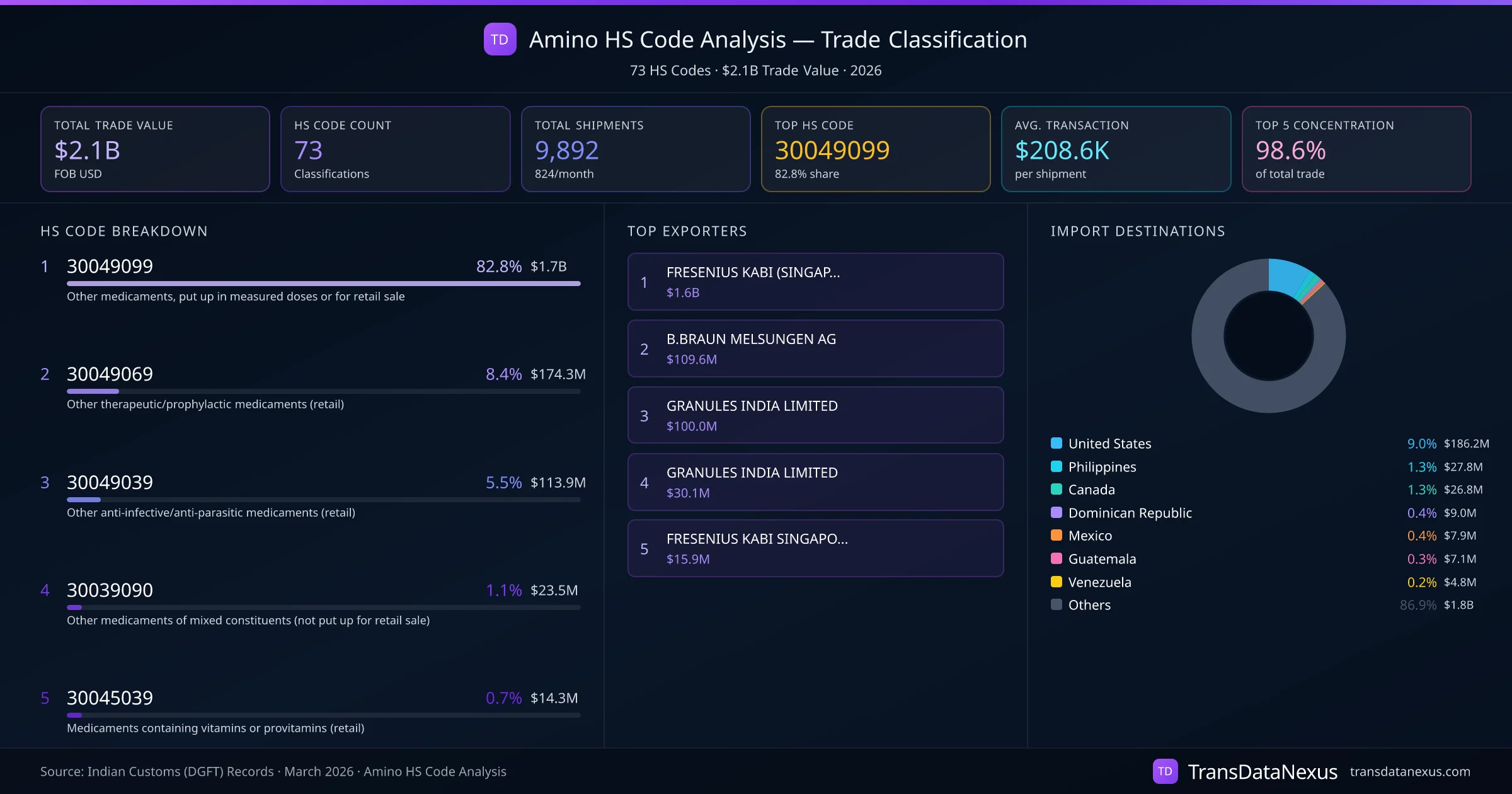This screenshot has height=794, width=1512.
Task: Click the United States blue legend swatch
Action: [x=1057, y=443]
